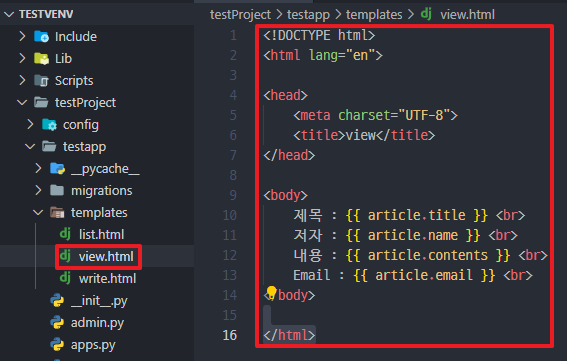Click the Lib folder icon
Viewport: 567px width, 361px height.
click(41, 58)
